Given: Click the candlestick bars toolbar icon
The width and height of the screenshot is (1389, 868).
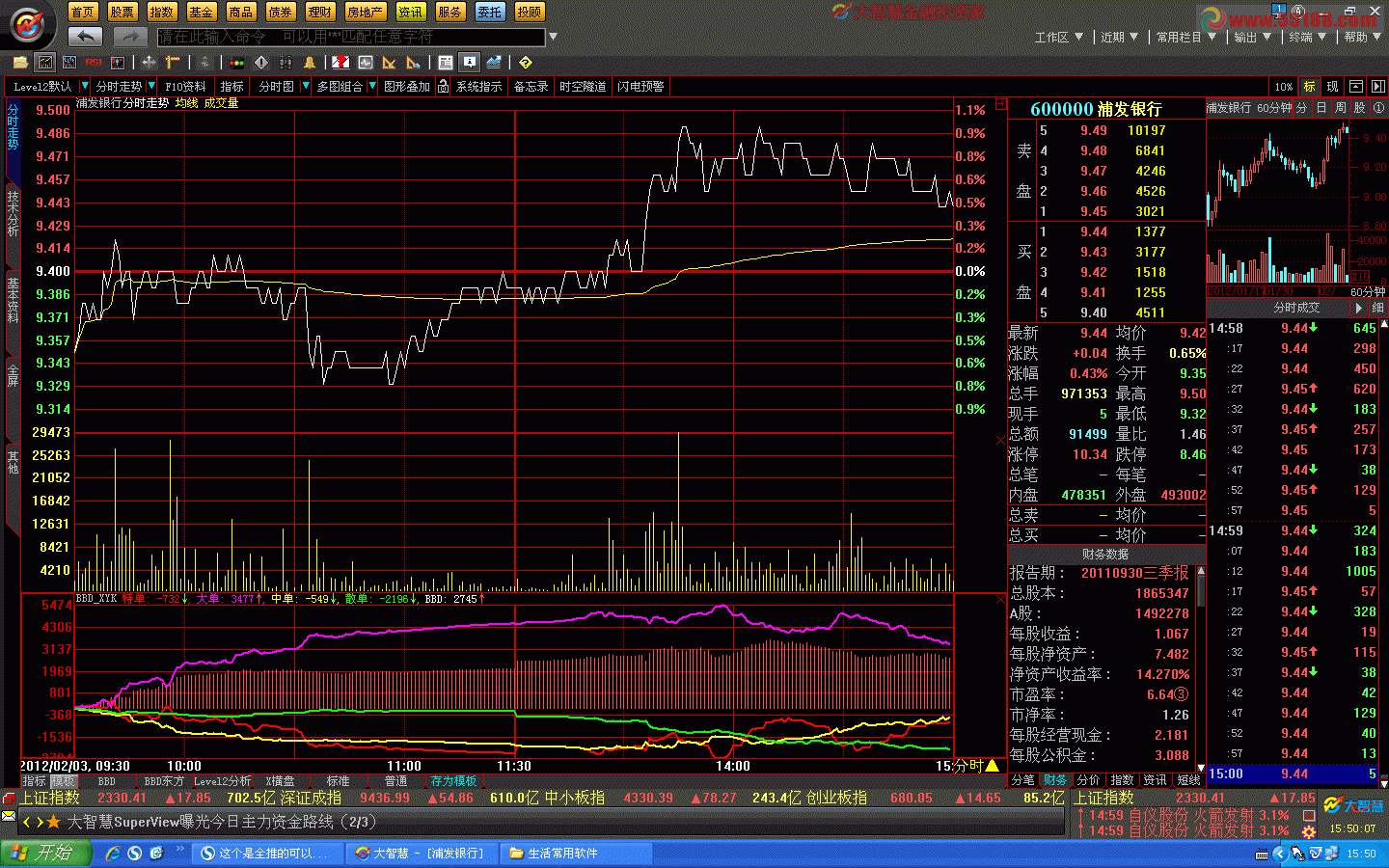Looking at the screenshot, I should (x=68, y=63).
